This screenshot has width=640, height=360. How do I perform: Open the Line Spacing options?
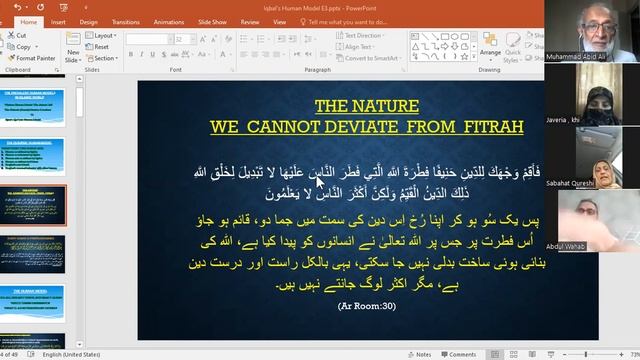(x=309, y=39)
